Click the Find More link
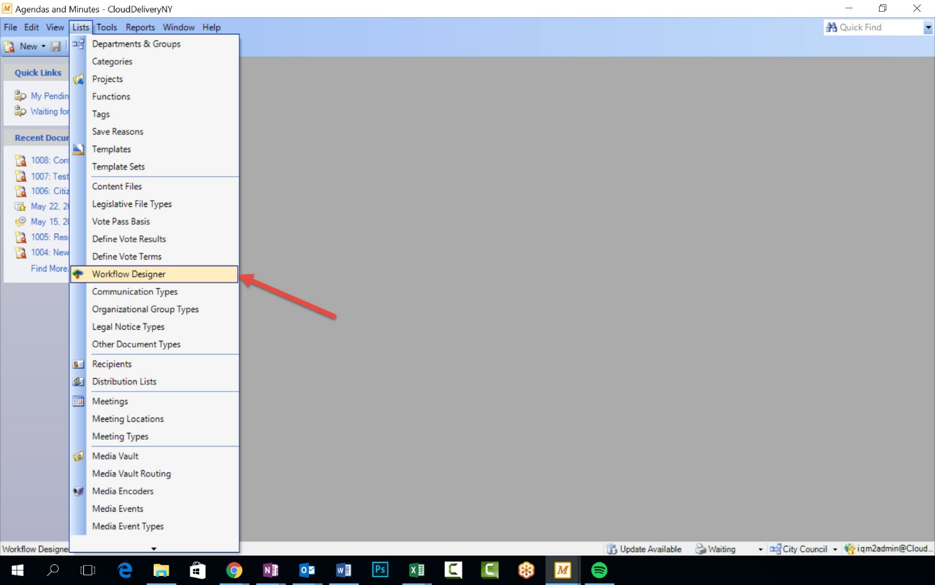The image size is (935, 585). point(49,269)
